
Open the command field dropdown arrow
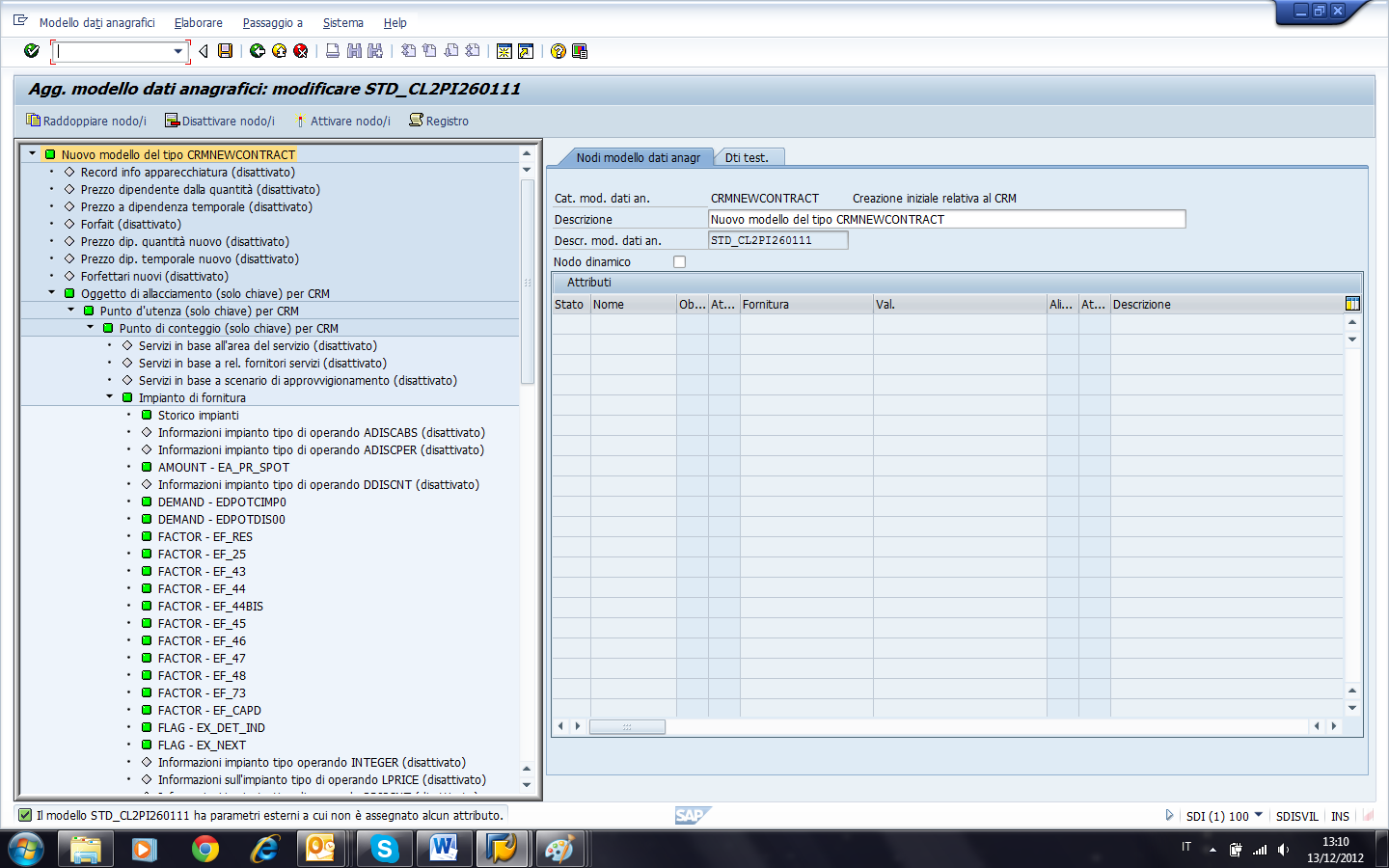[x=177, y=51]
